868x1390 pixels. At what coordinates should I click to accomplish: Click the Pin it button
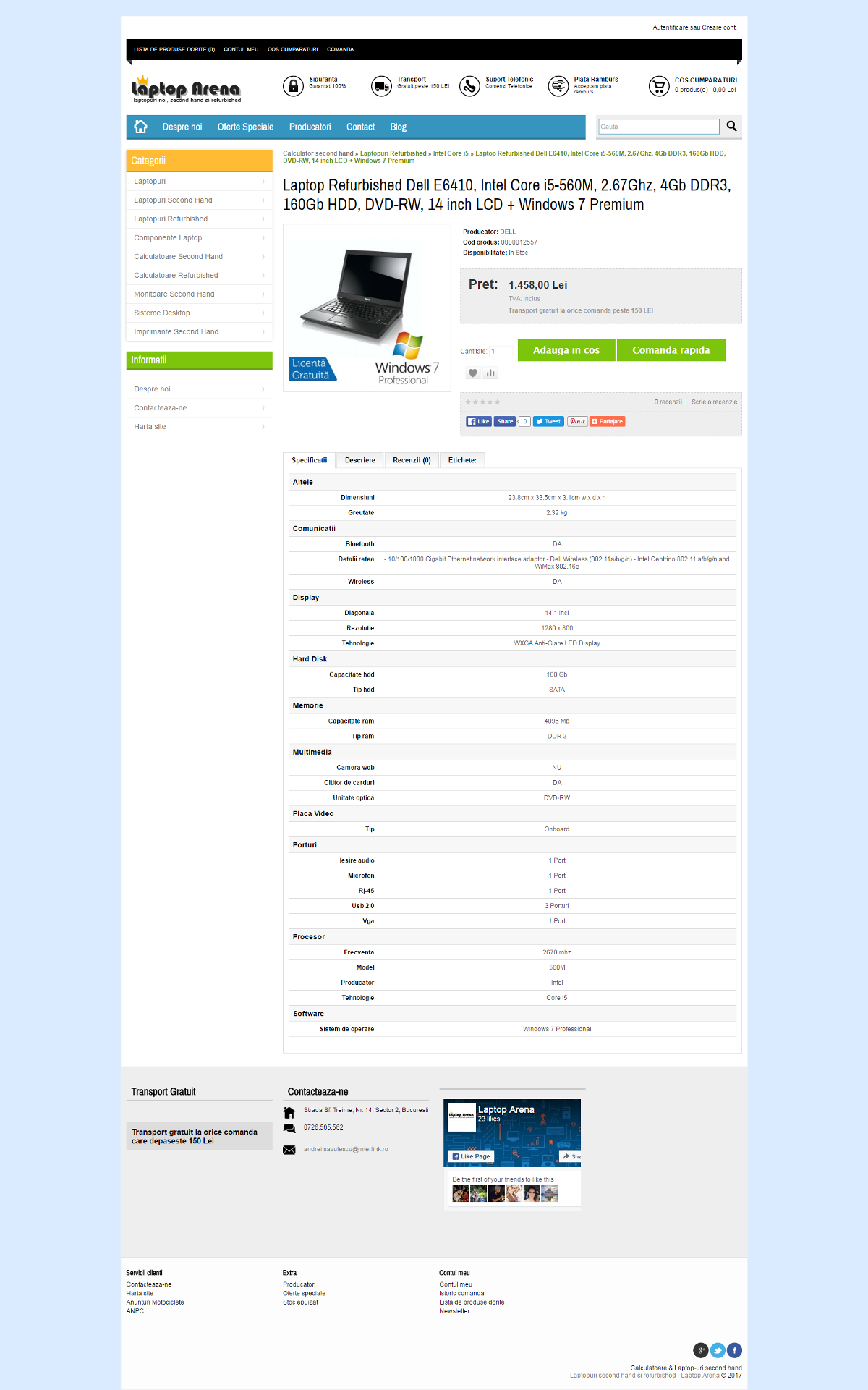coord(577,422)
